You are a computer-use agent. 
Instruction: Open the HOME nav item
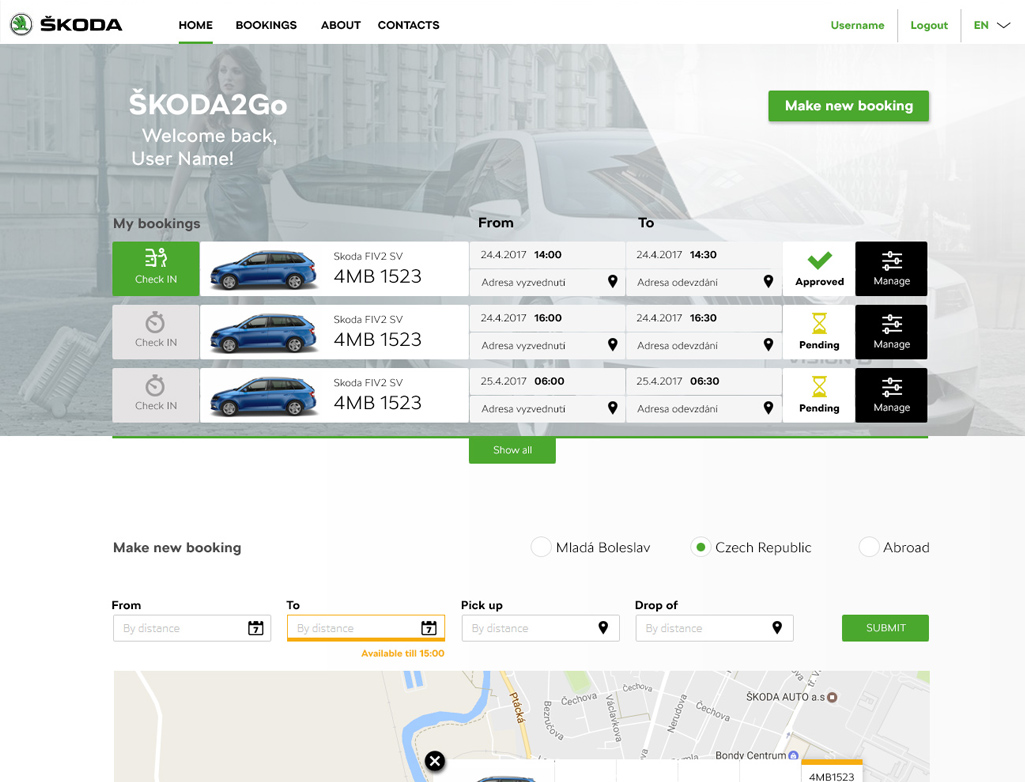pos(195,25)
